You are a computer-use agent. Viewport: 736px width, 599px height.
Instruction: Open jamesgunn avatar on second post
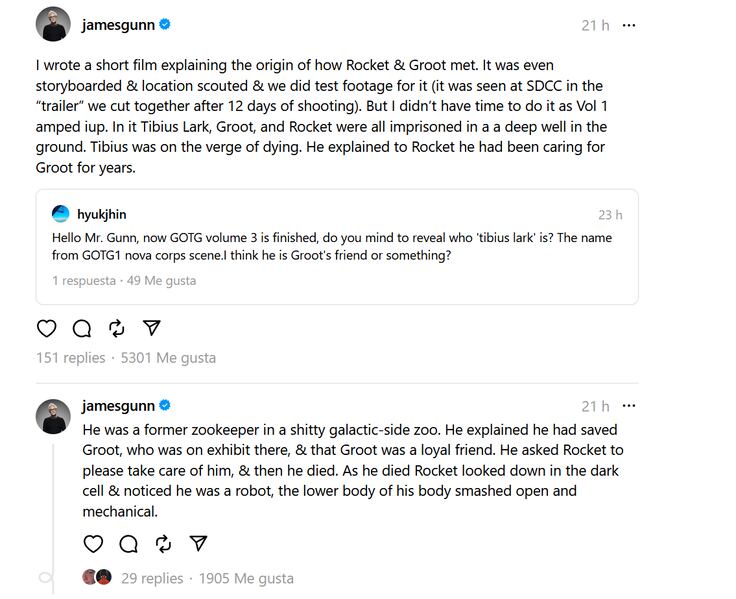pos(53,415)
